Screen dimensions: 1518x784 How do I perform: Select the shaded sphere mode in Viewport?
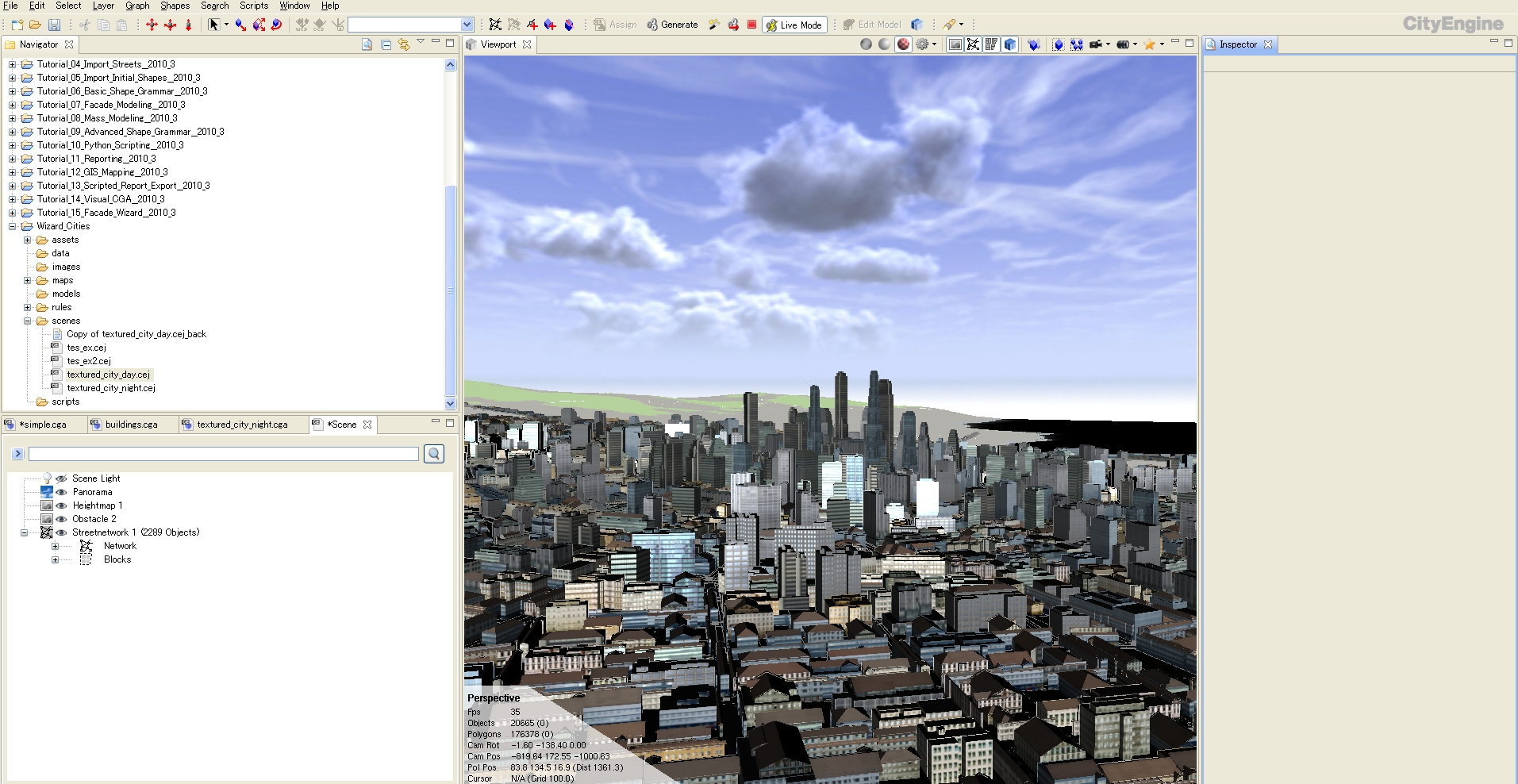point(884,44)
